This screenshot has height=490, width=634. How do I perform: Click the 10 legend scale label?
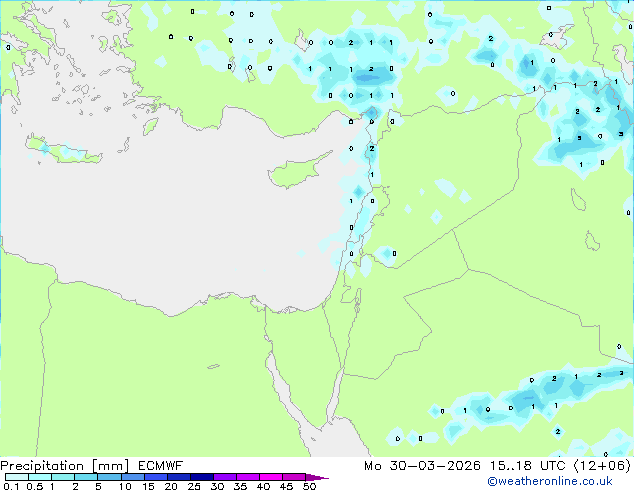125,486
